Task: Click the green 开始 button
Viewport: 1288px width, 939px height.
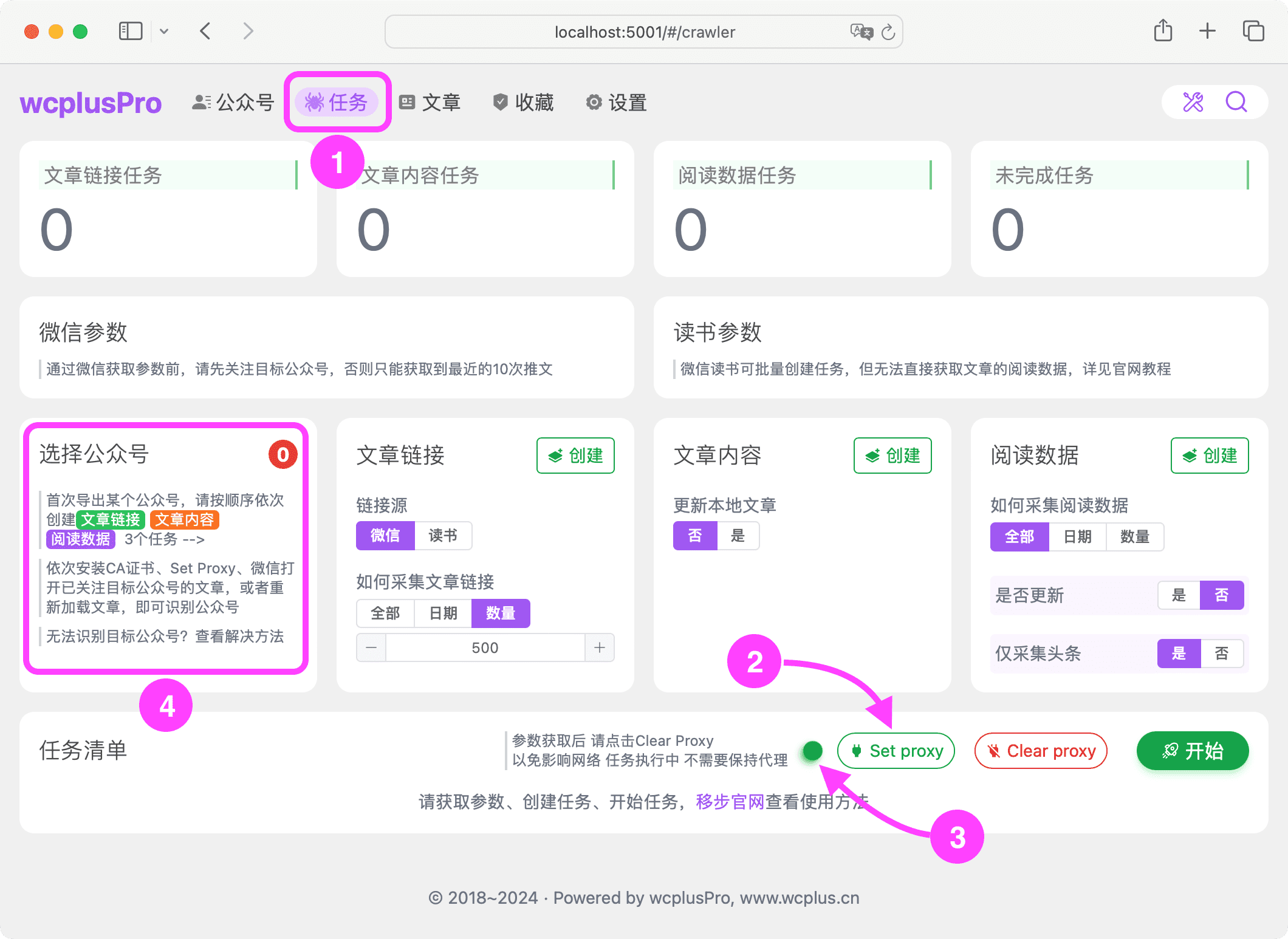Action: [1193, 751]
